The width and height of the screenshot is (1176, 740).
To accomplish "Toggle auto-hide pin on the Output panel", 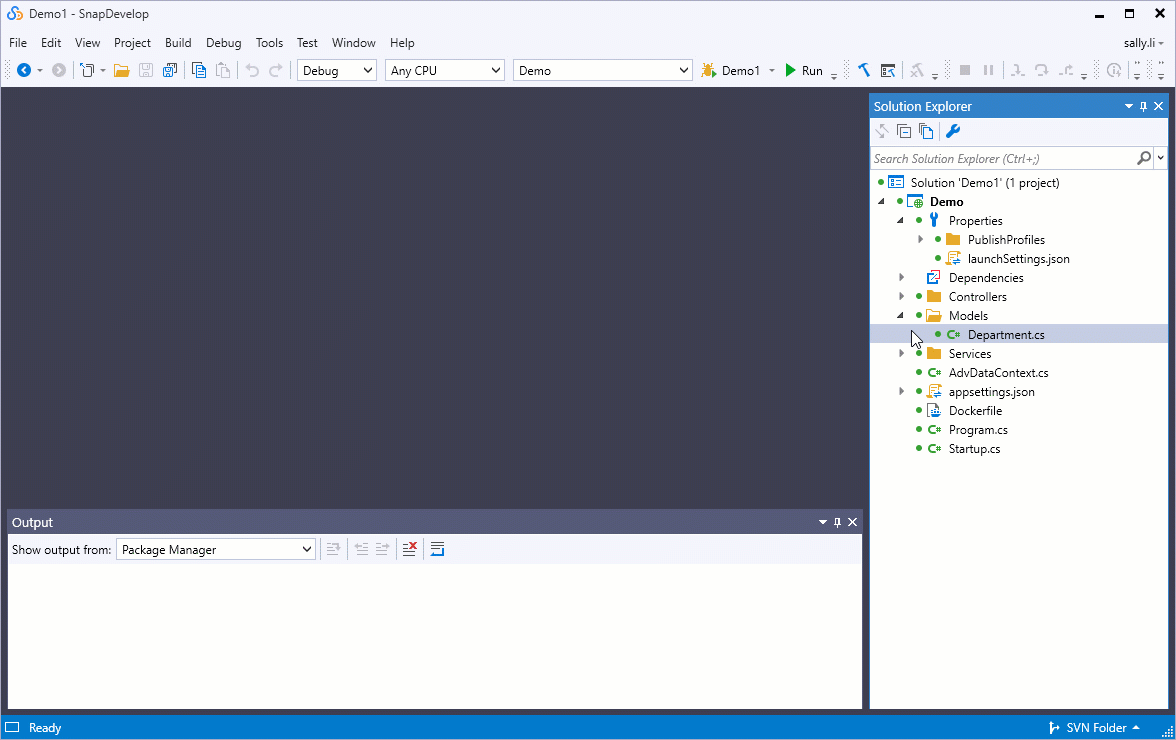I will (x=838, y=523).
